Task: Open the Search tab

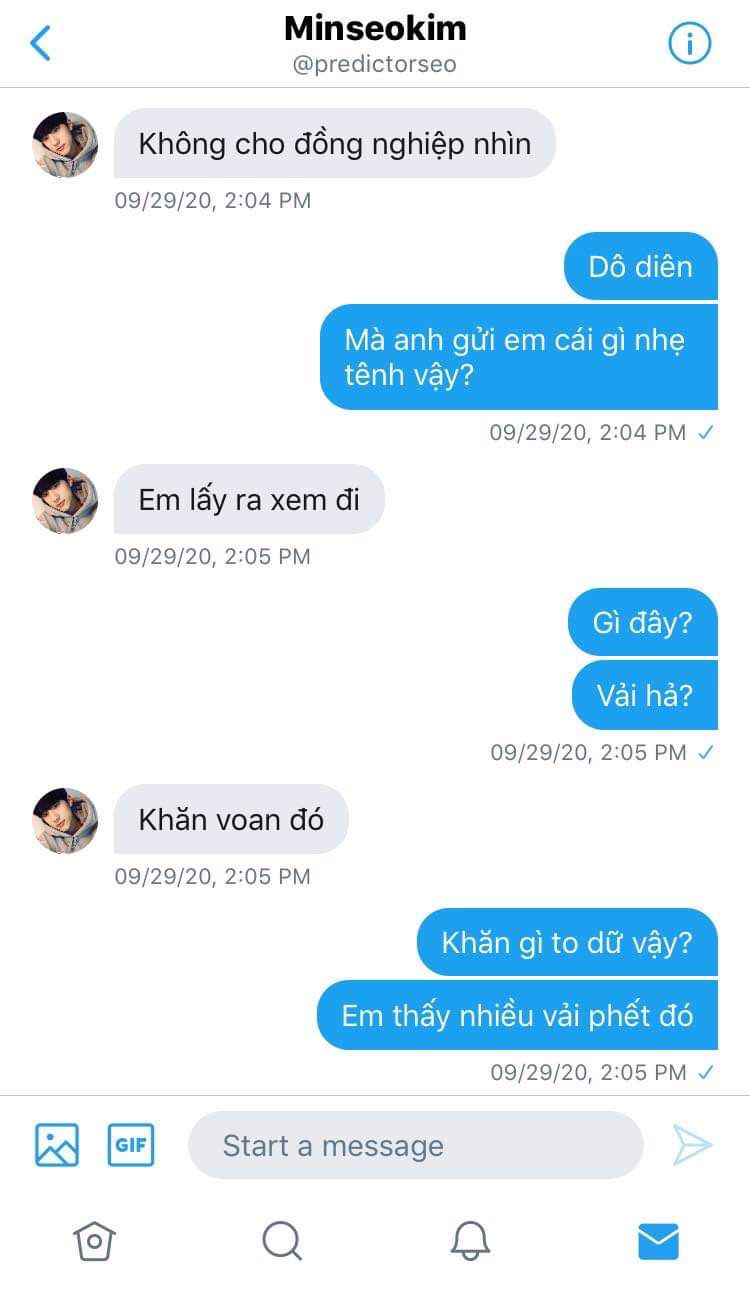Action: coord(282,1241)
